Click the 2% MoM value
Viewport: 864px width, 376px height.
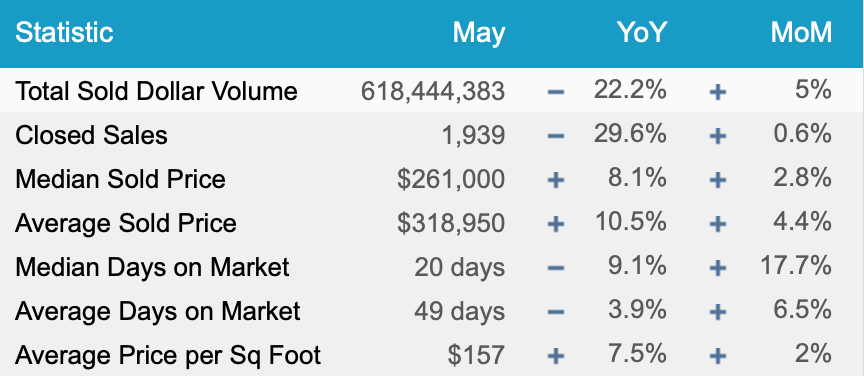coord(813,354)
